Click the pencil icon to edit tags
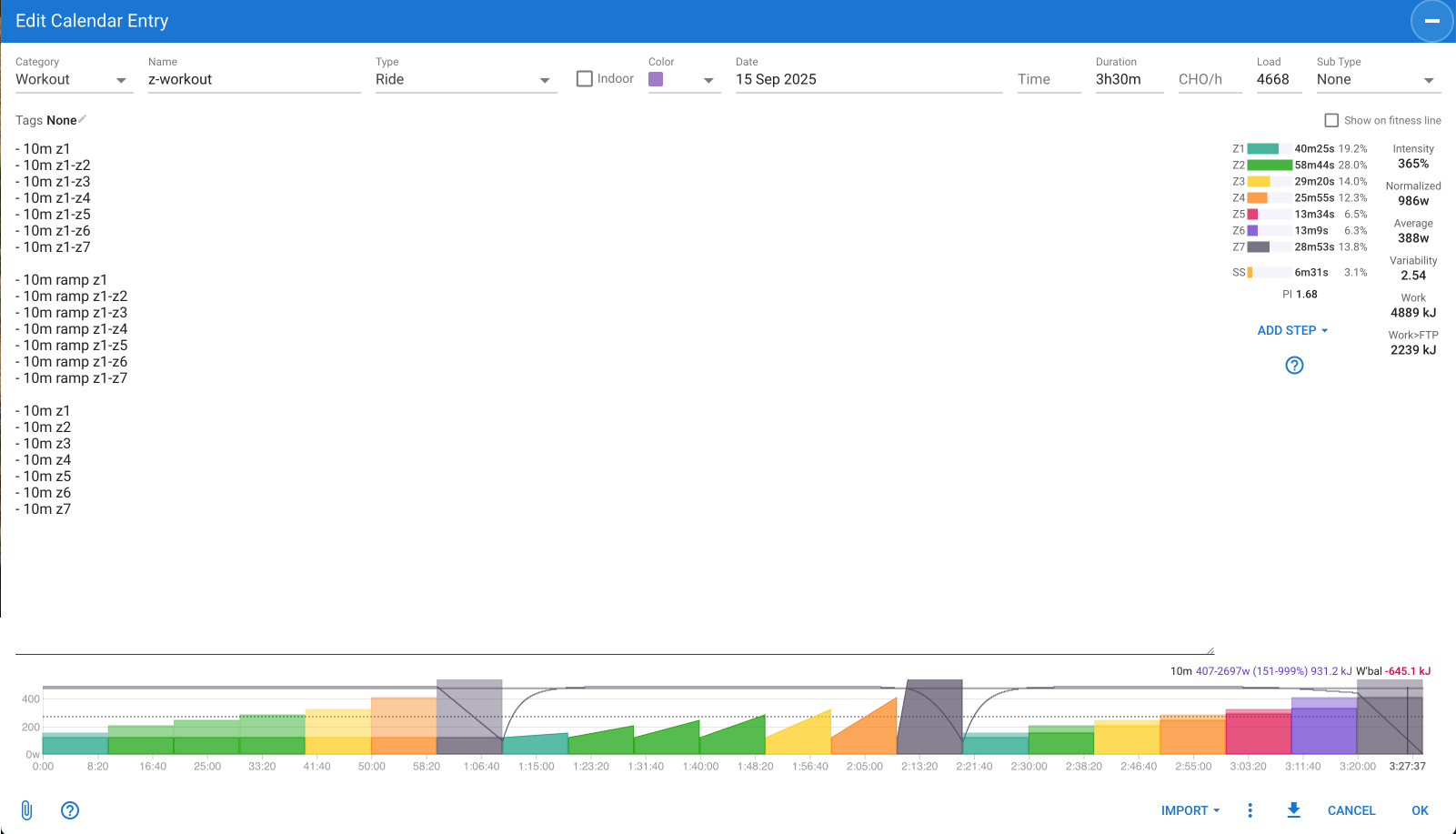This screenshot has width=1456, height=834. [83, 119]
